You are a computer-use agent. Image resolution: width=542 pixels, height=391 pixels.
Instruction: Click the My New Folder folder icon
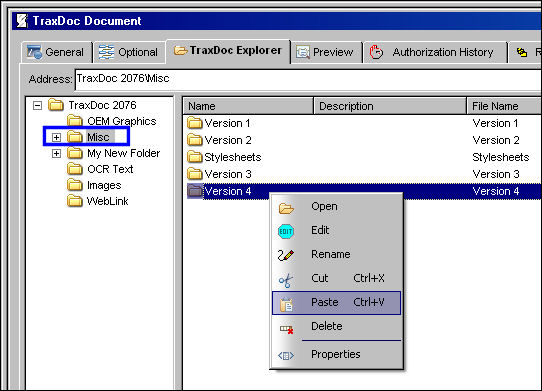click(75, 152)
